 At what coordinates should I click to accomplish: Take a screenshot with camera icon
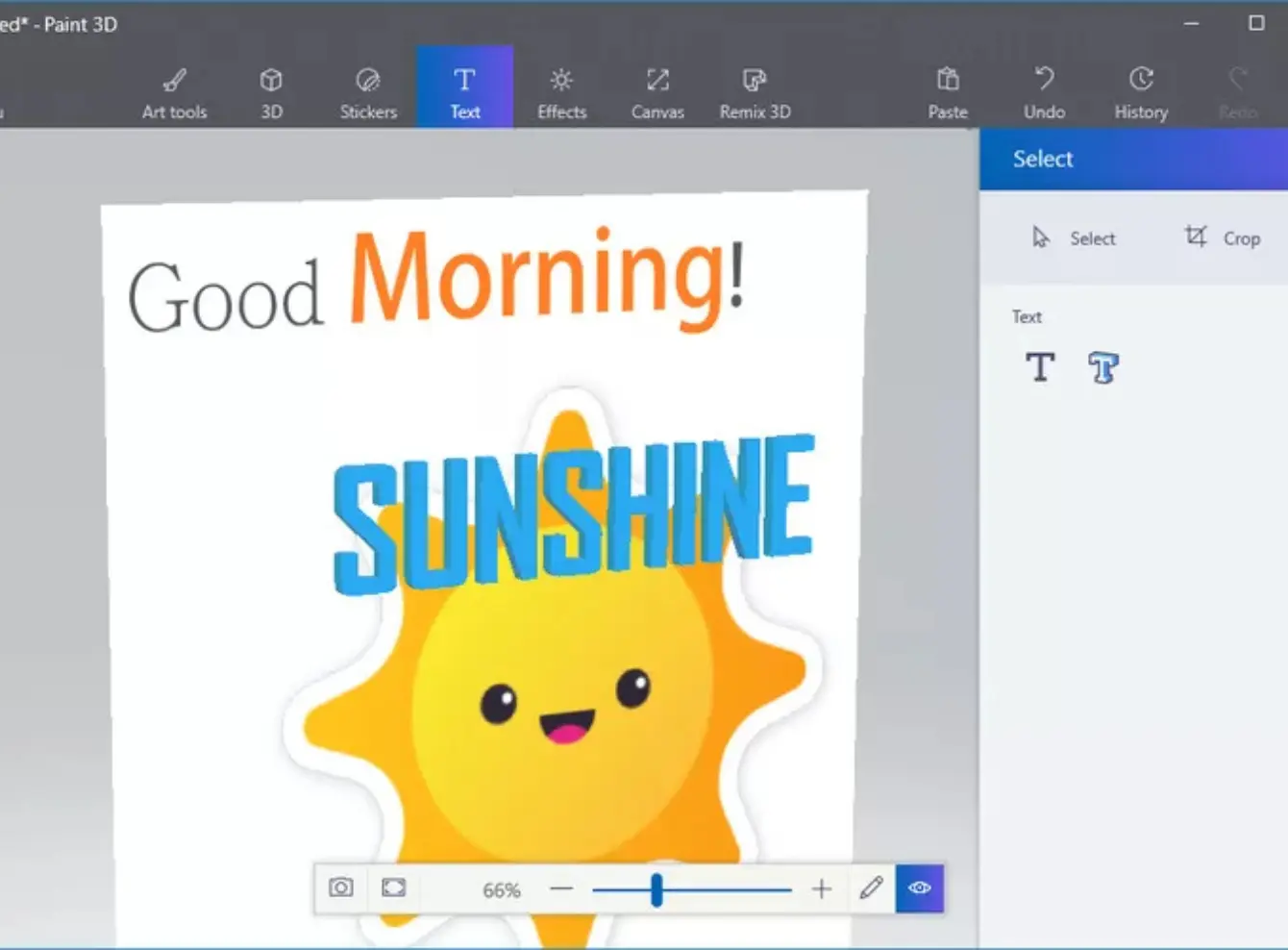[x=341, y=887]
